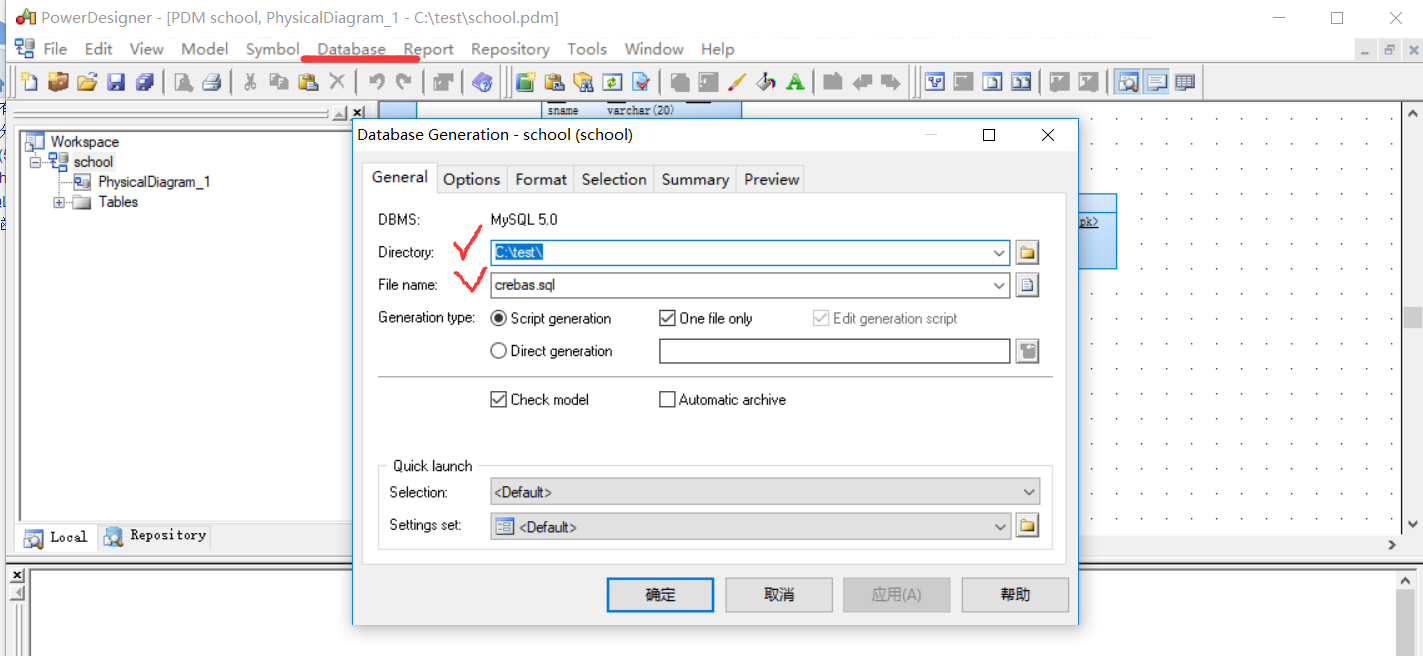Click the 确定 (OK) button

click(x=660, y=594)
